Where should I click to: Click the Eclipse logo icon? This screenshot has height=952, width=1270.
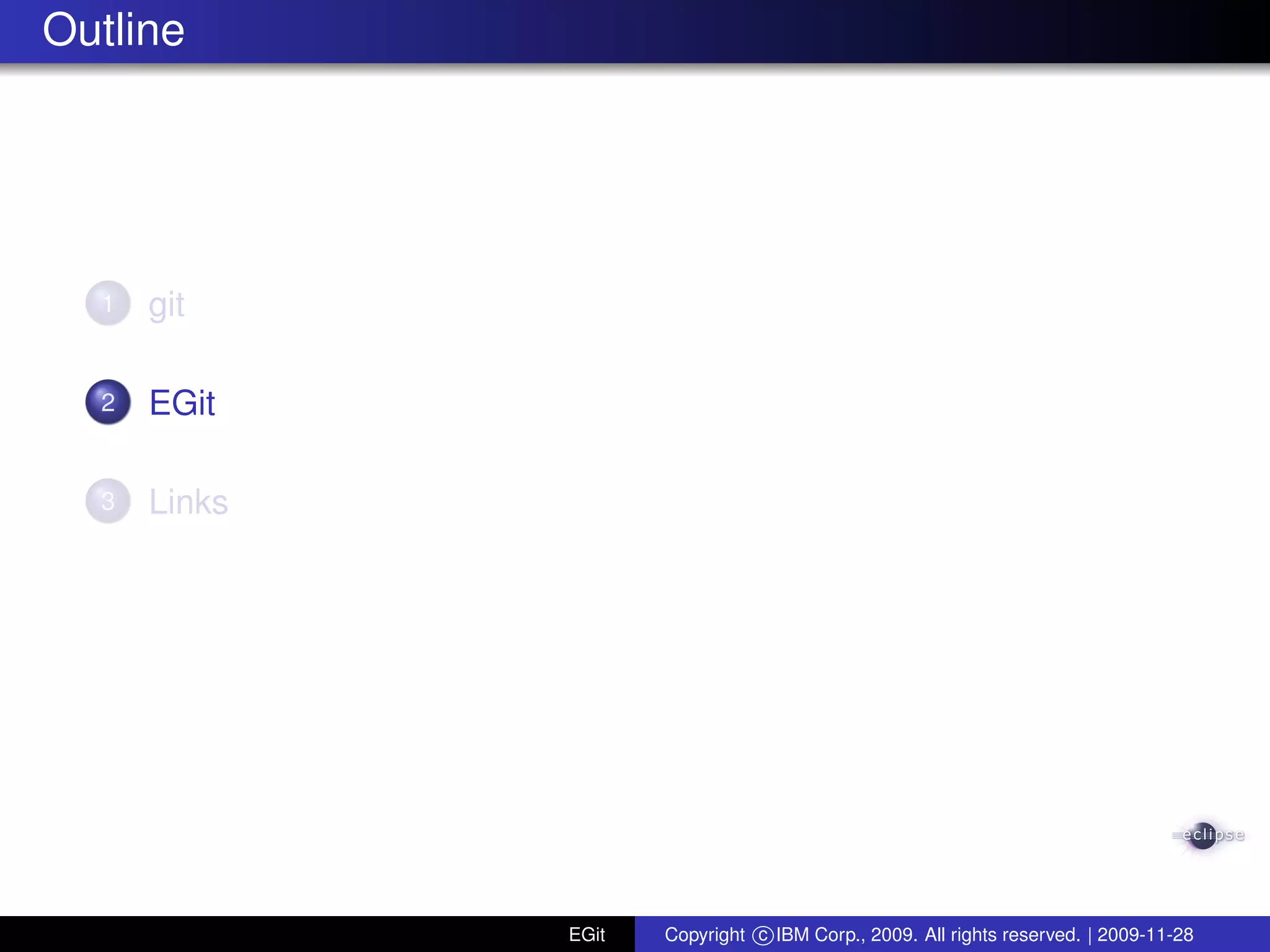tap(1203, 836)
